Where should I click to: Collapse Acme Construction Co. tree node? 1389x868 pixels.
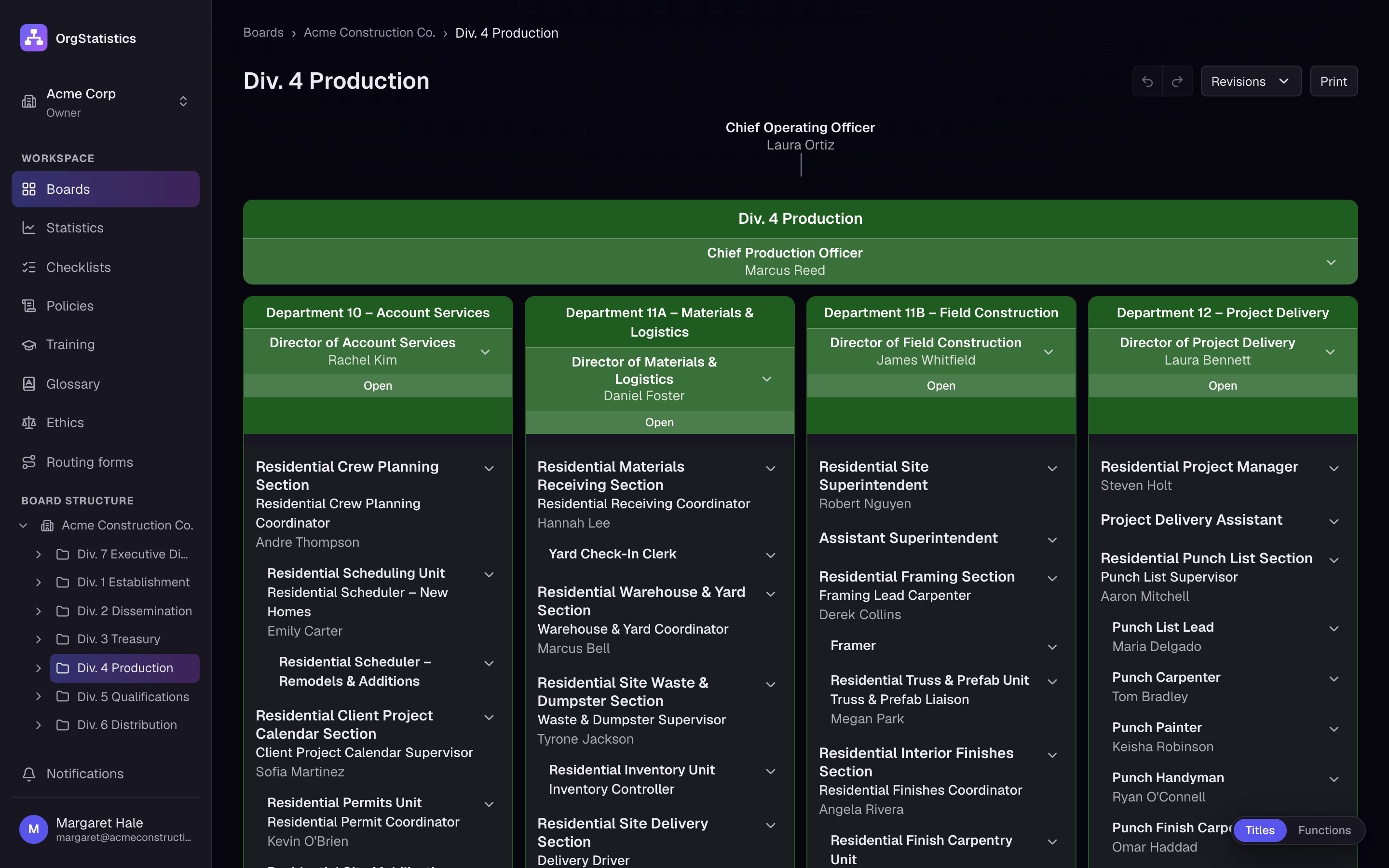coord(24,525)
